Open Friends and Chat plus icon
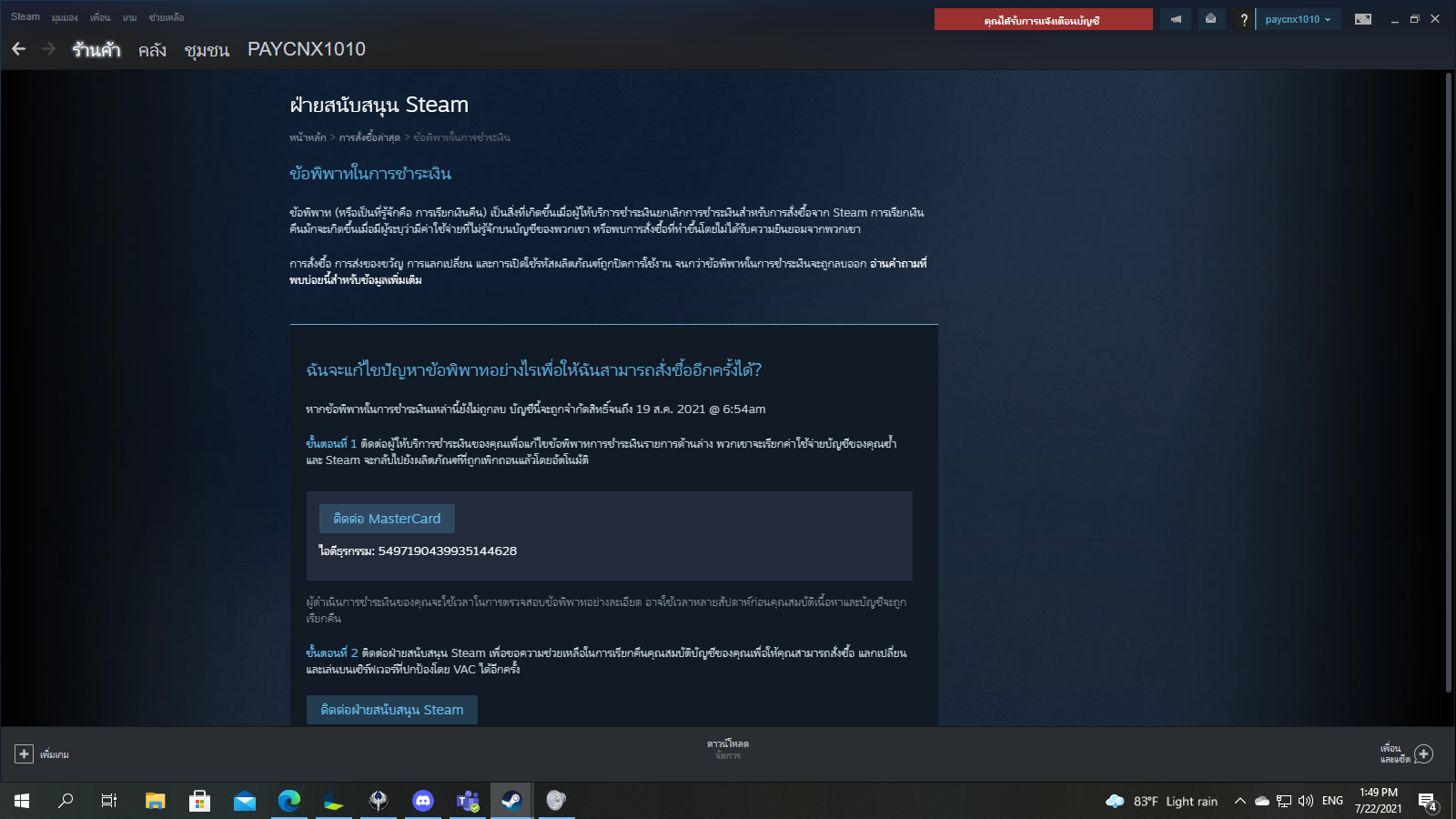1456x819 pixels. pos(1424,754)
